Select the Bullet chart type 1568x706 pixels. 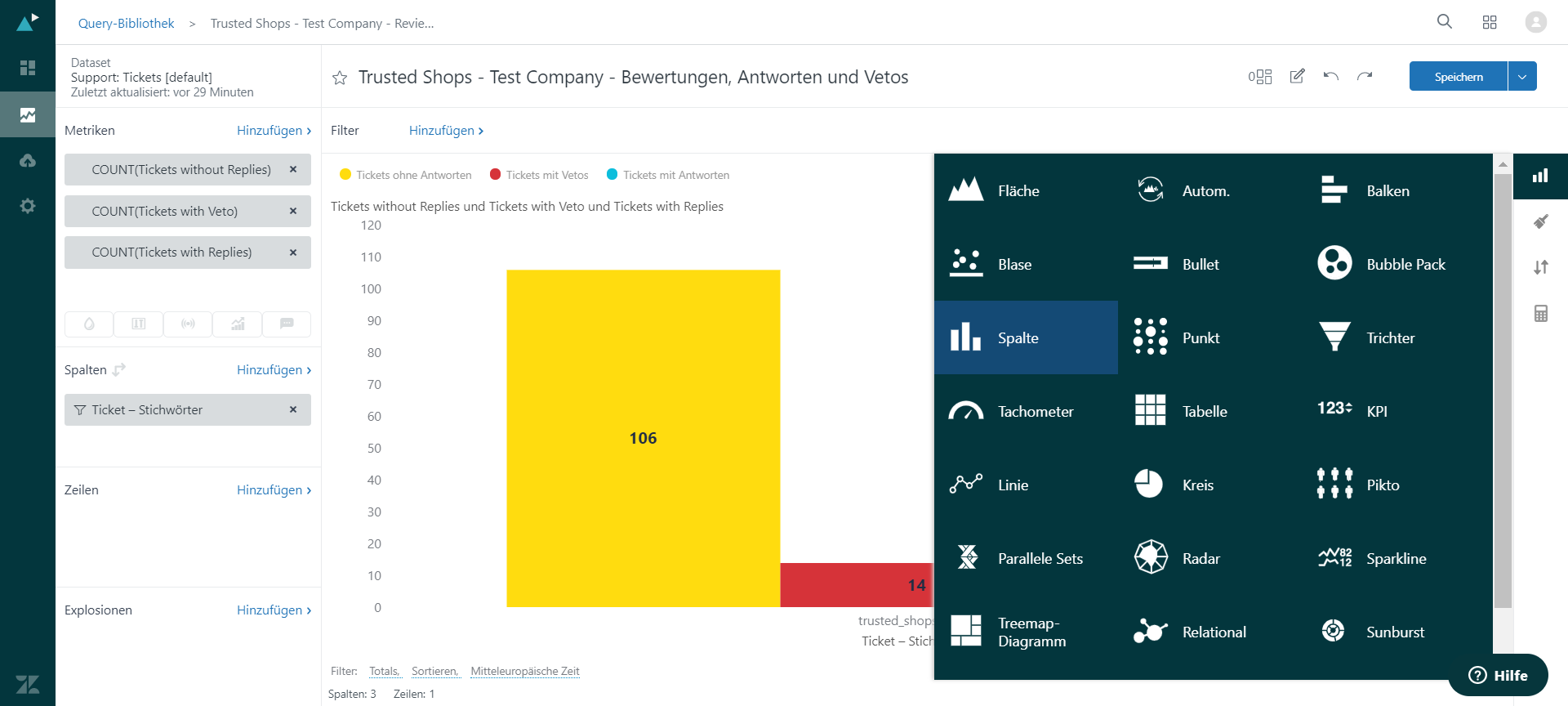[x=1210, y=264]
